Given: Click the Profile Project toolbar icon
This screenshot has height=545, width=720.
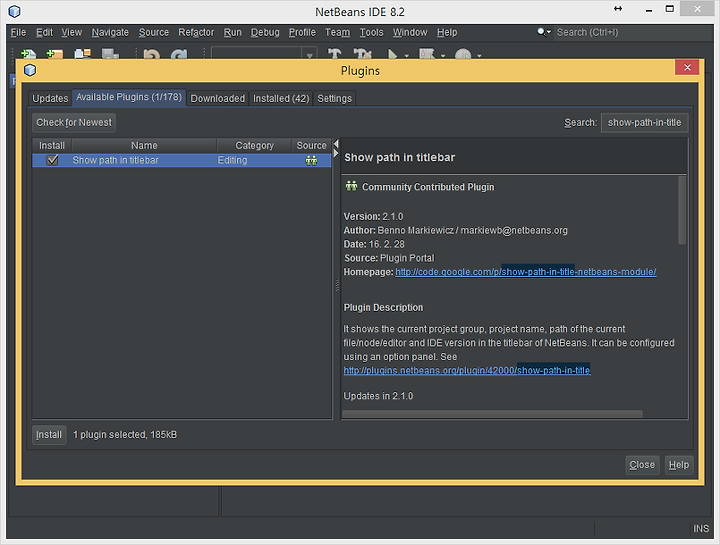Looking at the screenshot, I should [463, 55].
